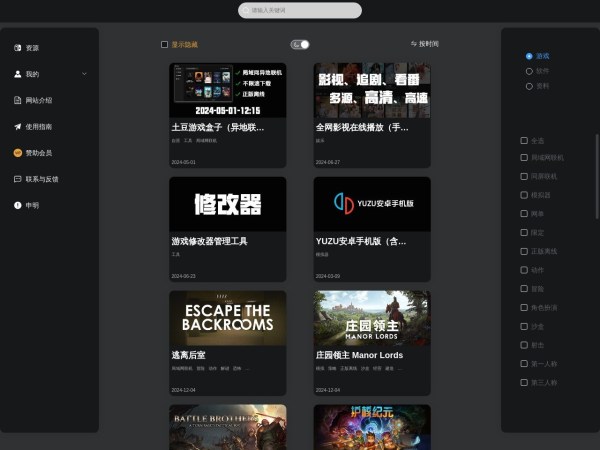
Task: Click the 我的 user profile icon
Action: [17, 74]
